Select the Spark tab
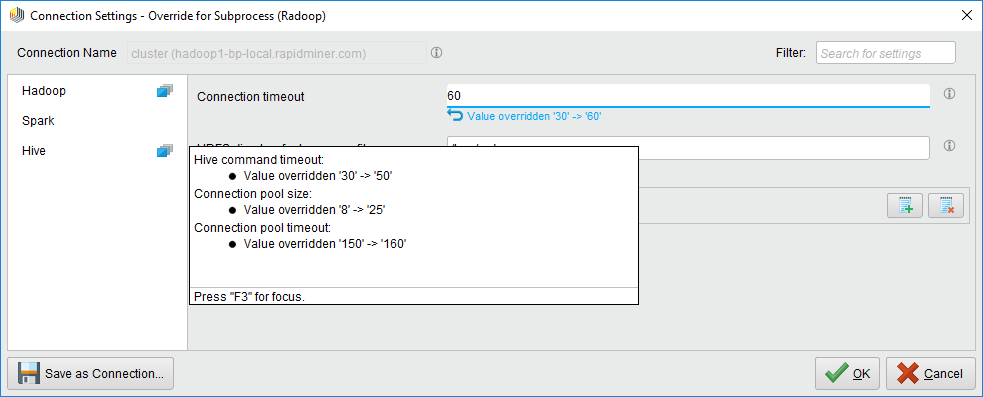The height and width of the screenshot is (397, 983). tap(97, 120)
